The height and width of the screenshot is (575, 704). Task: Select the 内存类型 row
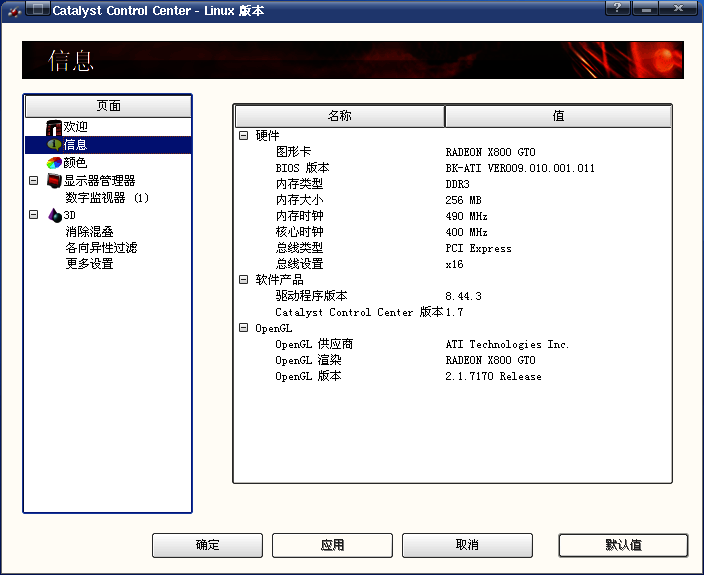pyautogui.click(x=299, y=184)
